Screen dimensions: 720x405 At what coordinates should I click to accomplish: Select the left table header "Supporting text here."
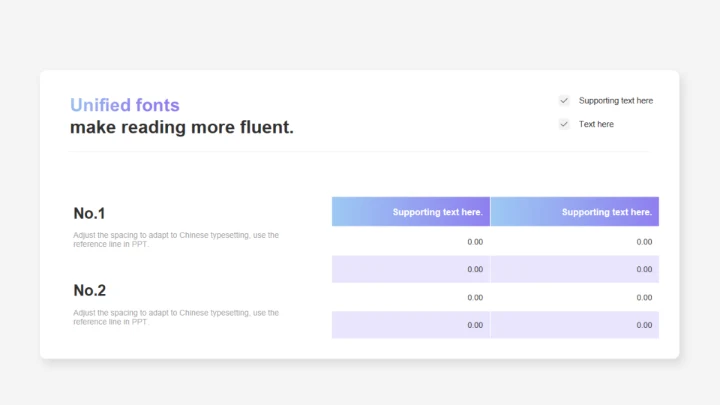(x=411, y=212)
